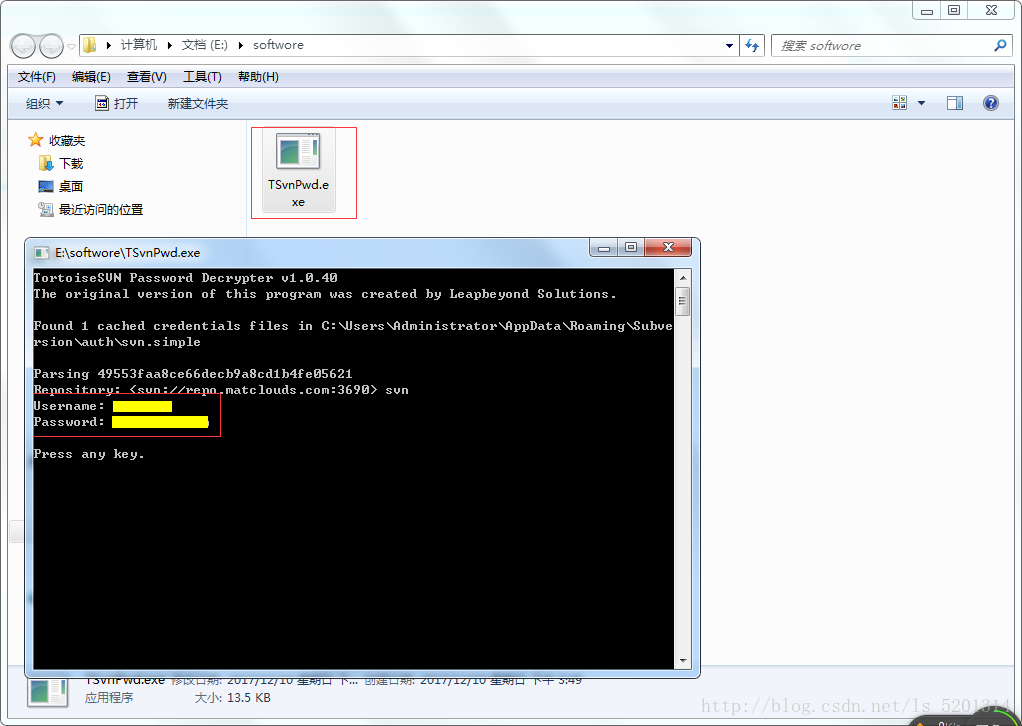The image size is (1022, 726).
Task: Click the magnifier search icon
Action: [1000, 46]
